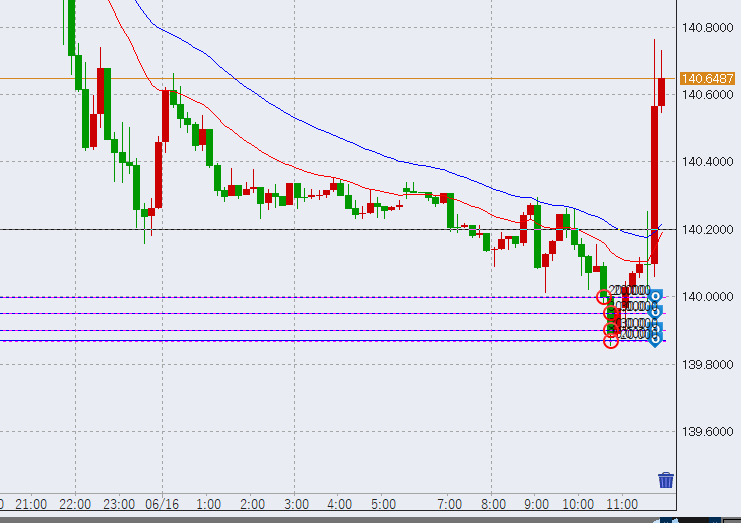Click the topmost red circle entry marker
Screen dimensions: 741x523
(603, 297)
